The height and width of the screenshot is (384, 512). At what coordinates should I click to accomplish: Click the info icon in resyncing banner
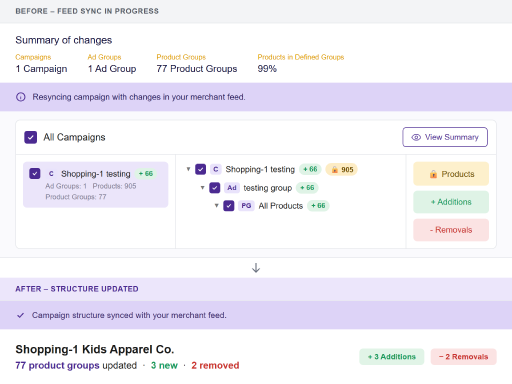tap(21, 97)
